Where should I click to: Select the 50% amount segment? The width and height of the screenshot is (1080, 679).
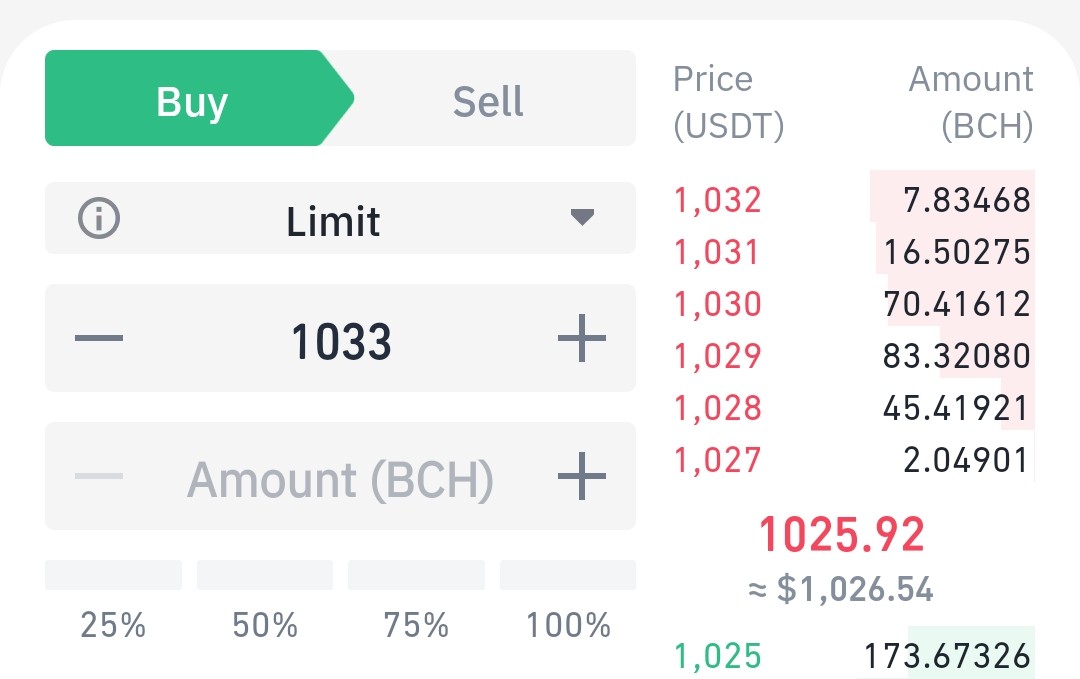click(x=264, y=575)
